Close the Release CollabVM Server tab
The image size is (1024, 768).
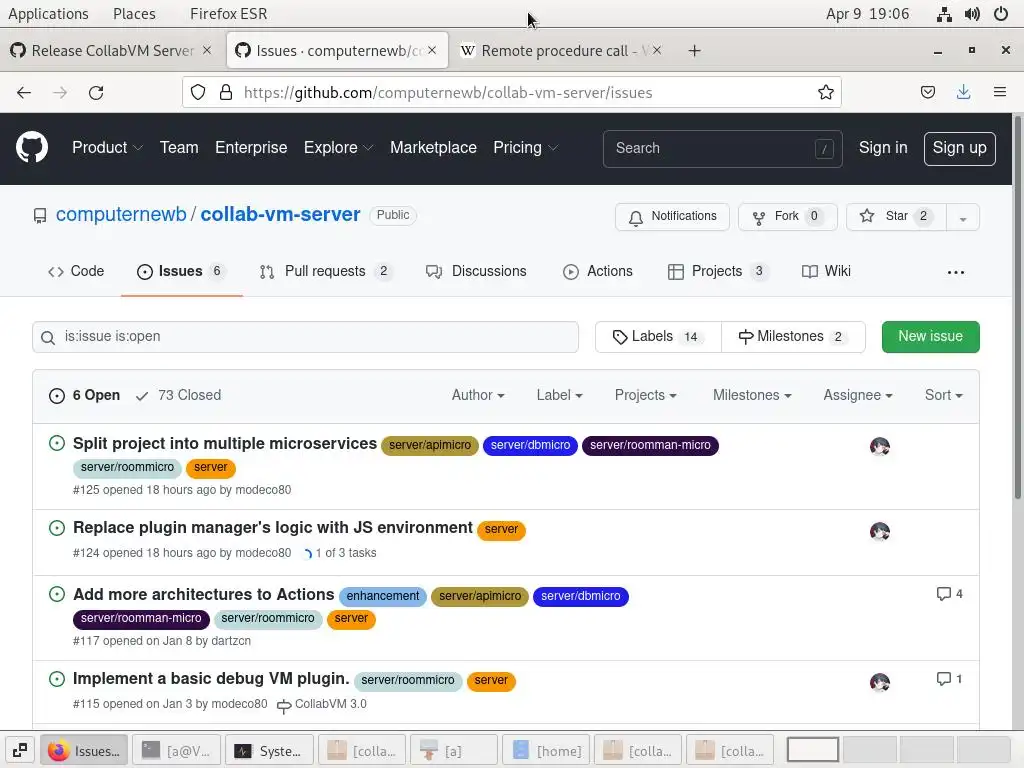pyautogui.click(x=206, y=50)
